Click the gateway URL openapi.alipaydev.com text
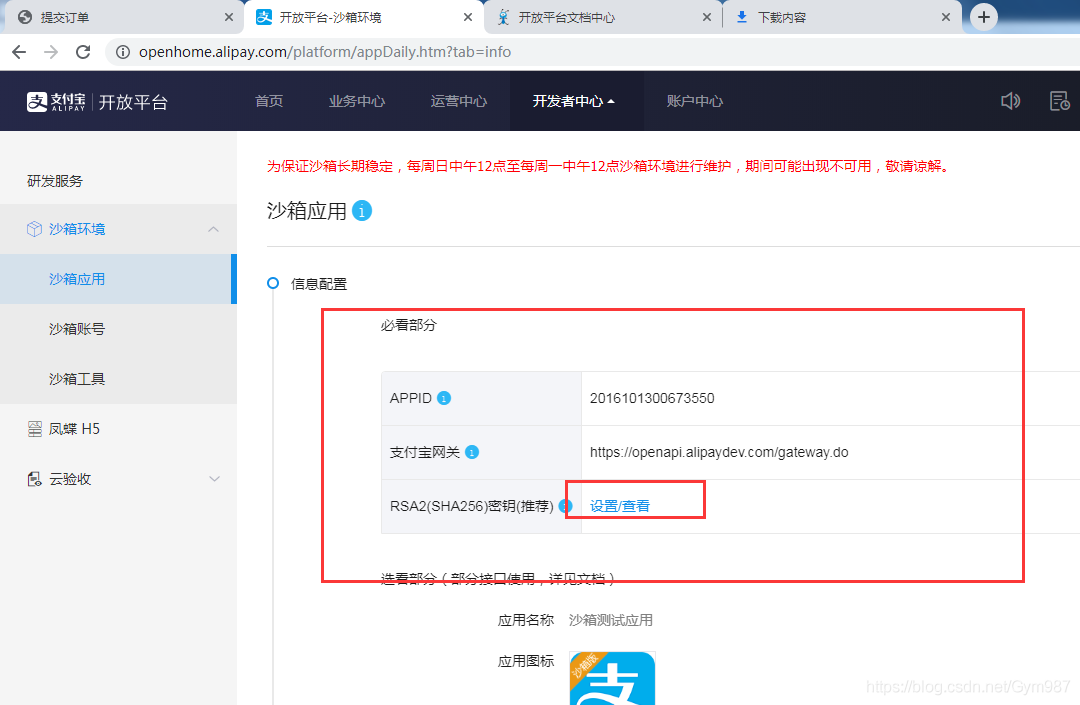The image size is (1080, 705). [719, 452]
